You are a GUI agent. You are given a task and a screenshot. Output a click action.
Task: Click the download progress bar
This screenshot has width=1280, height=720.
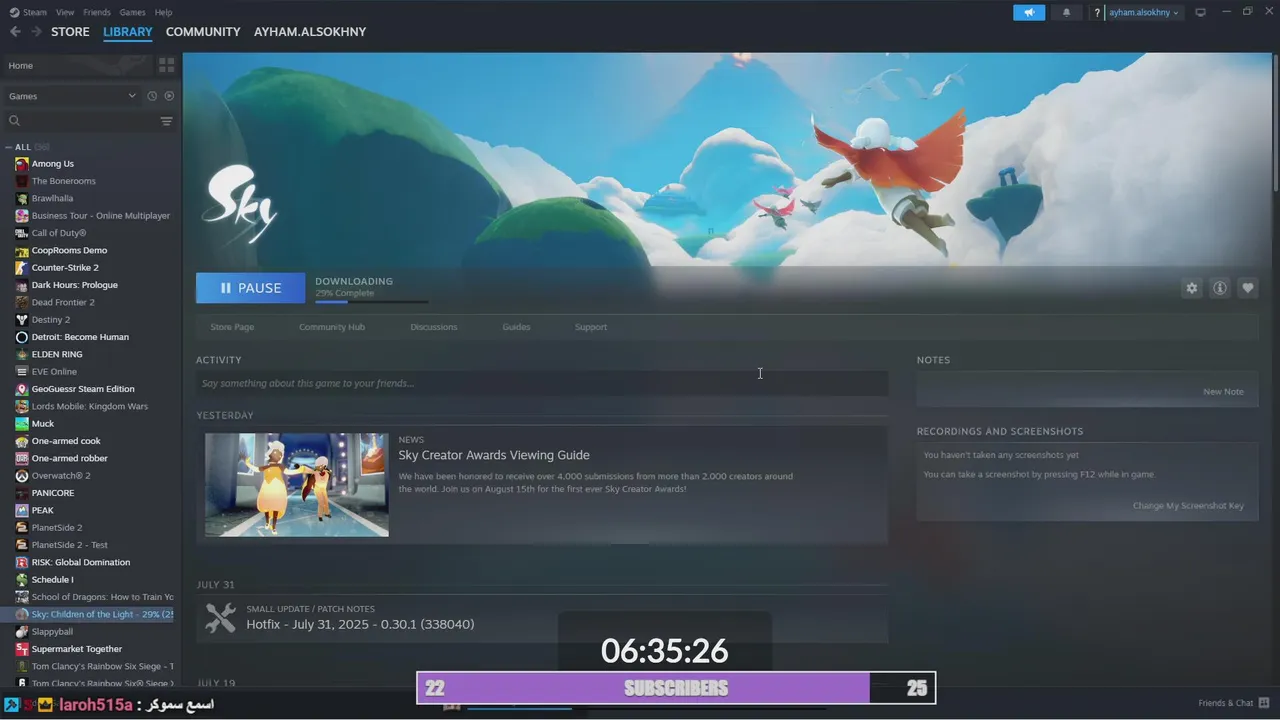coord(371,301)
